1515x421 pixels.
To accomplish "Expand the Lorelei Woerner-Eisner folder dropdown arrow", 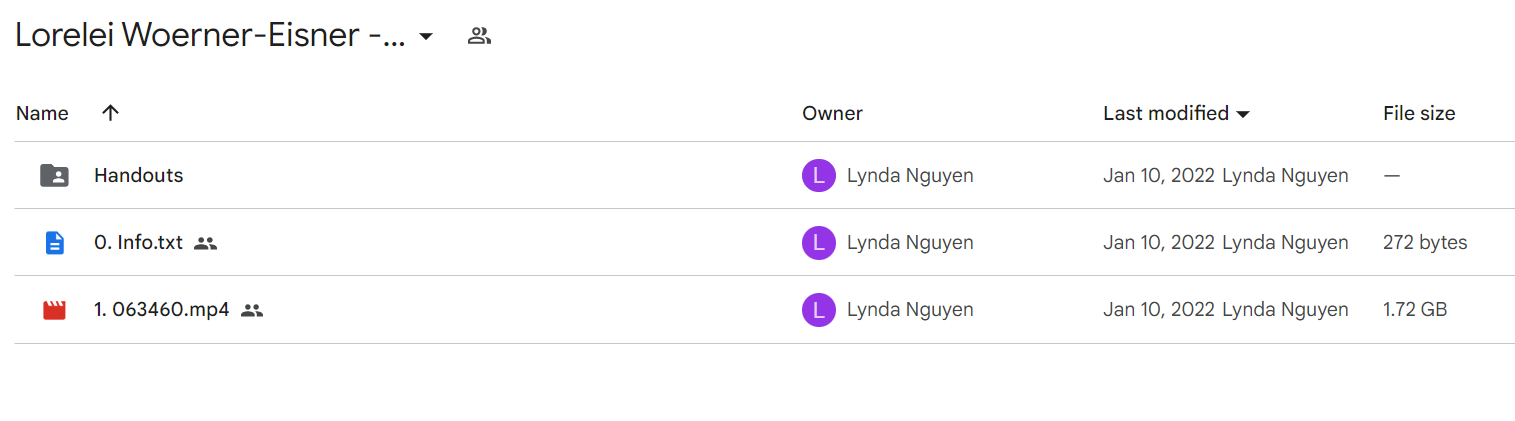I will pos(425,37).
